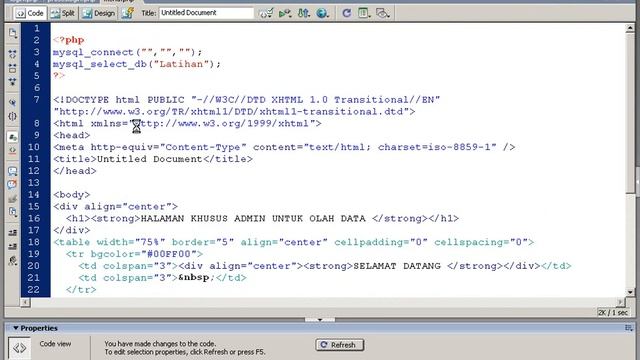Open the Check Browser Errors menu
The image size is (640, 360).
[x=265, y=13]
